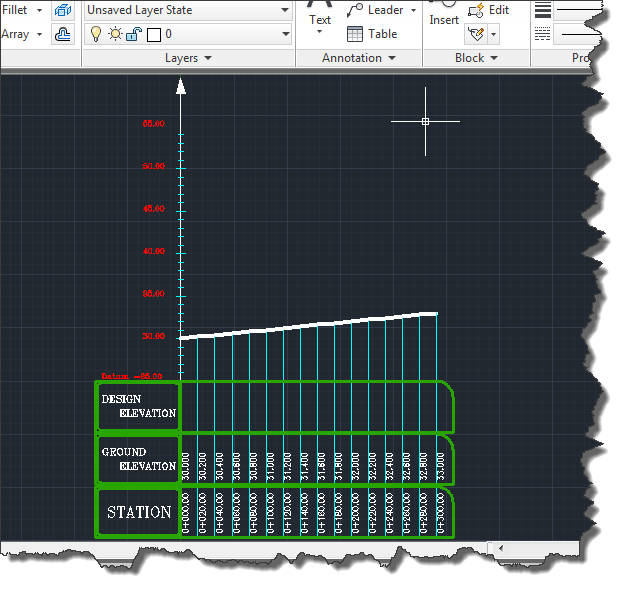Click the stacked boxes icon beside Fillet
Screen dimensions: 626x589
tap(62, 10)
